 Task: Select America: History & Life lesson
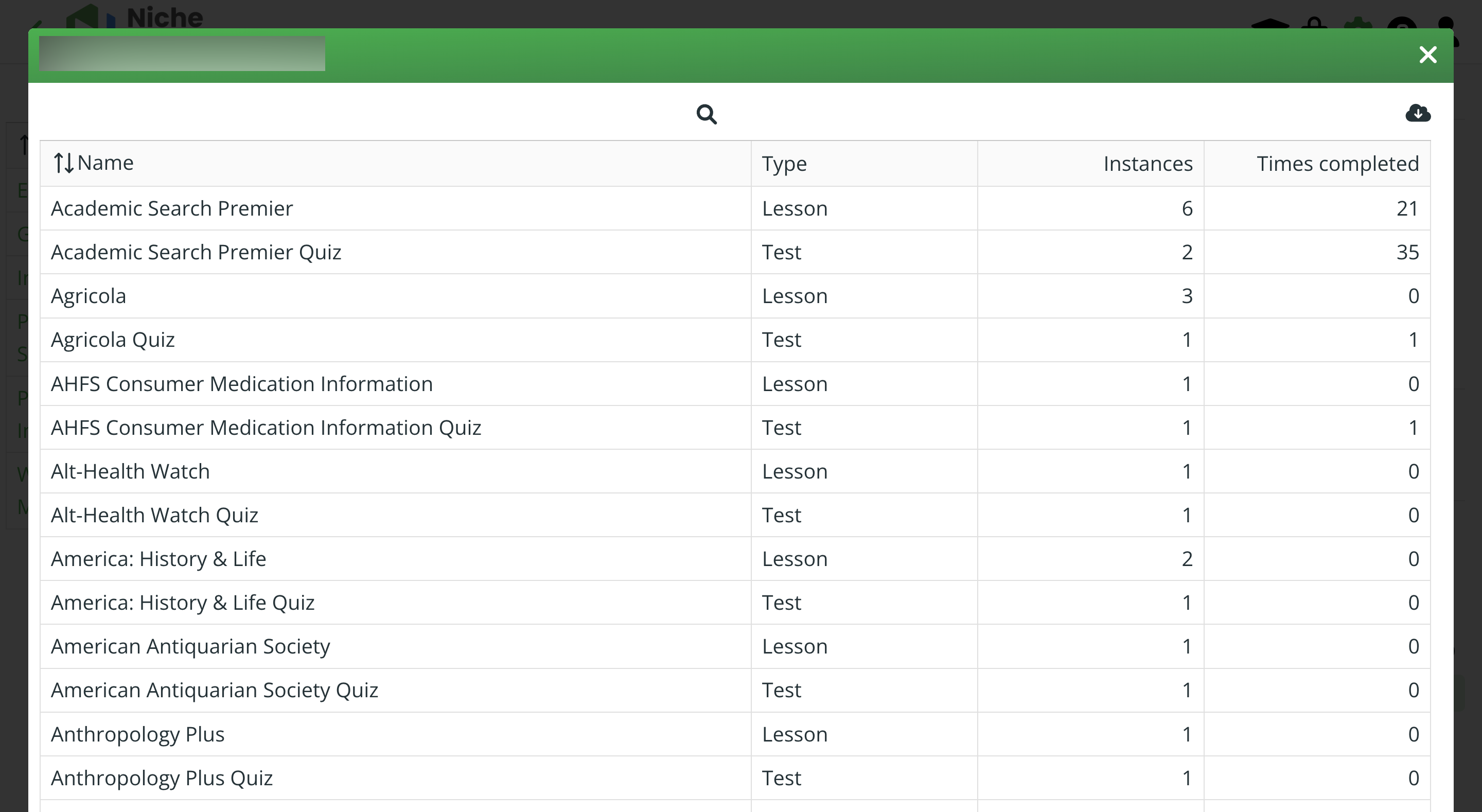[x=159, y=559]
